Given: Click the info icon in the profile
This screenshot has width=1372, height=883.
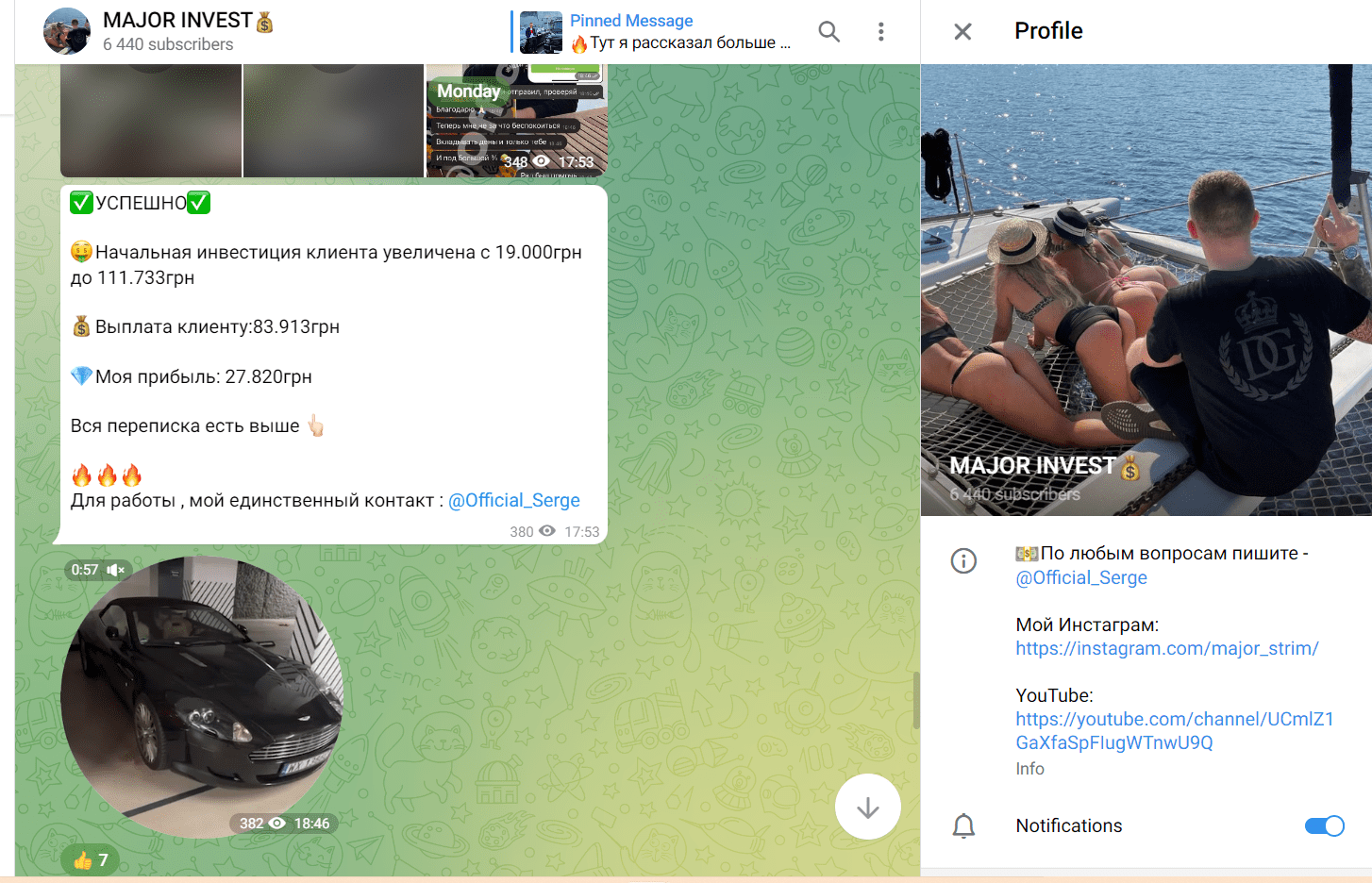Looking at the screenshot, I should [x=963, y=562].
